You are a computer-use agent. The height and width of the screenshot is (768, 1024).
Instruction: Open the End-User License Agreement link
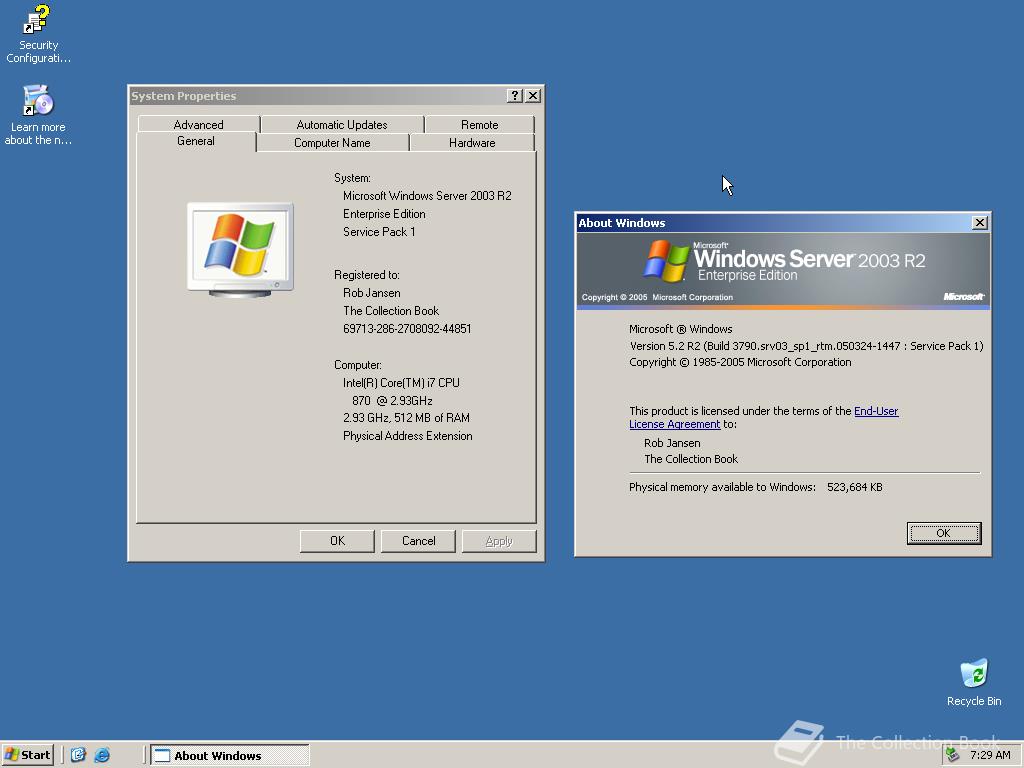876,410
